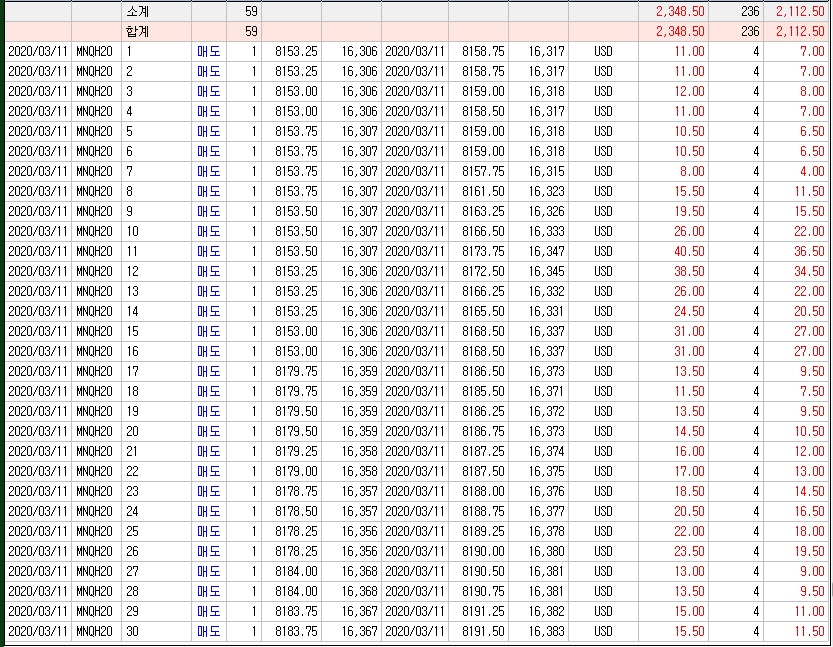Viewport: 833px width, 647px height.
Task: Click exit price 8158.50 in row 4
Action: click(483, 112)
